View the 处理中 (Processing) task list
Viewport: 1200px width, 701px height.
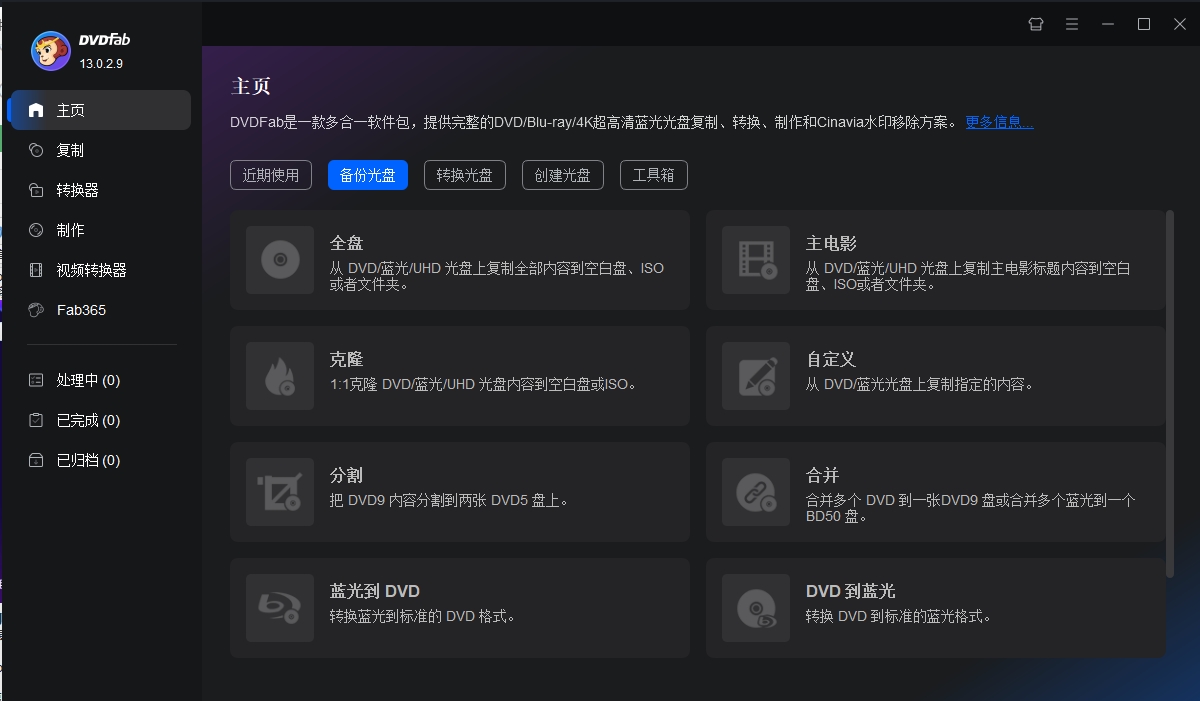(x=88, y=380)
